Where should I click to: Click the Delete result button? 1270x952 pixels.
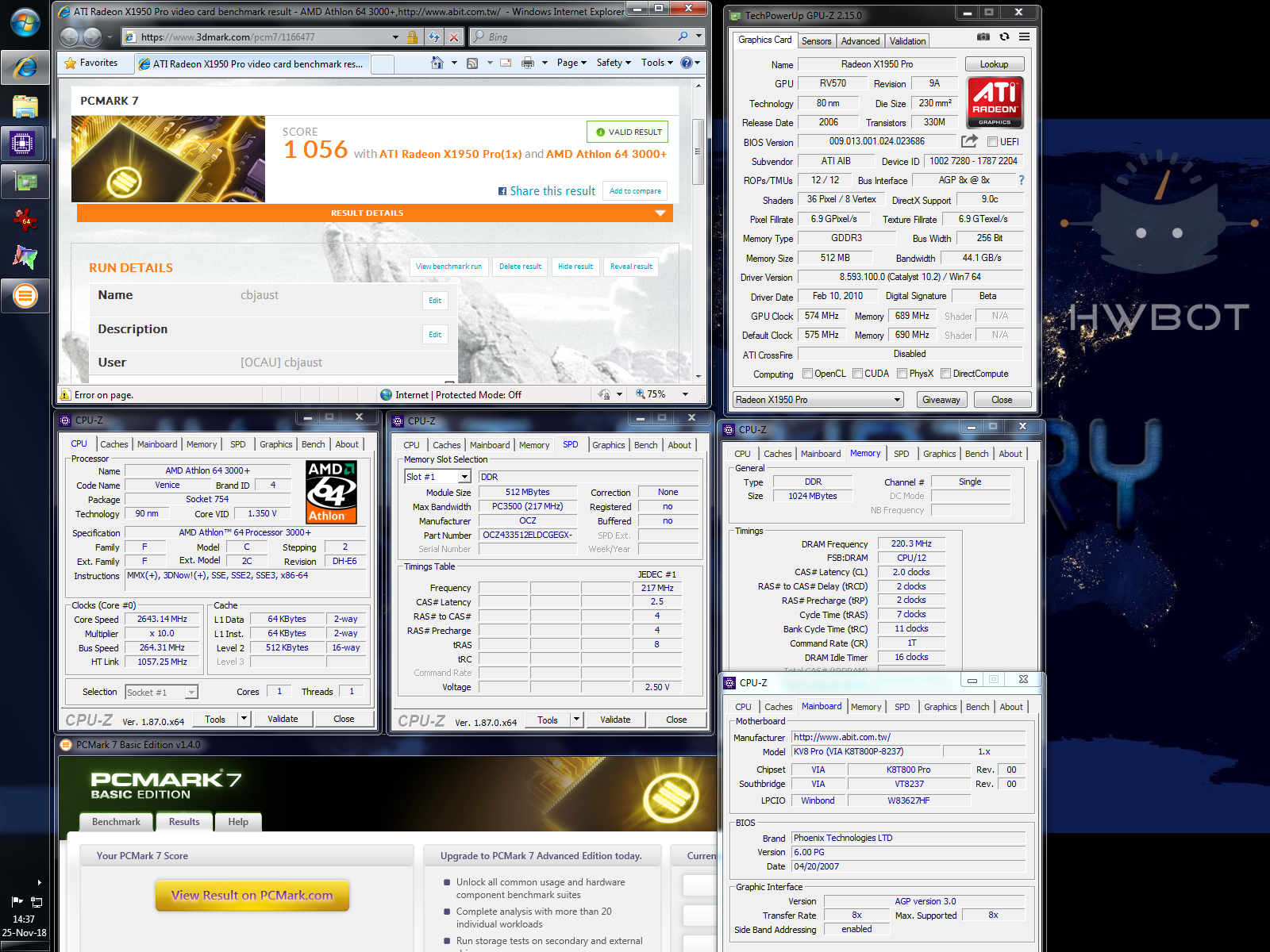[520, 267]
